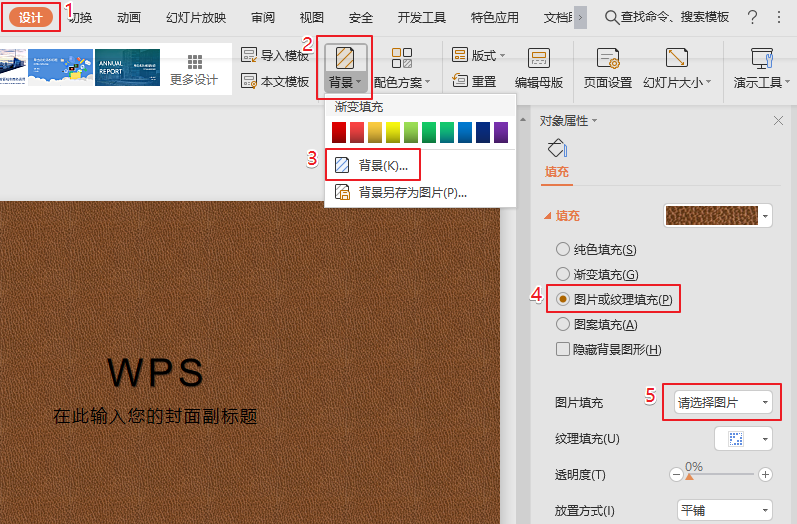This screenshot has width=797, height=524.
Task: Open 演示工具 presentation tools
Action: click(x=762, y=68)
